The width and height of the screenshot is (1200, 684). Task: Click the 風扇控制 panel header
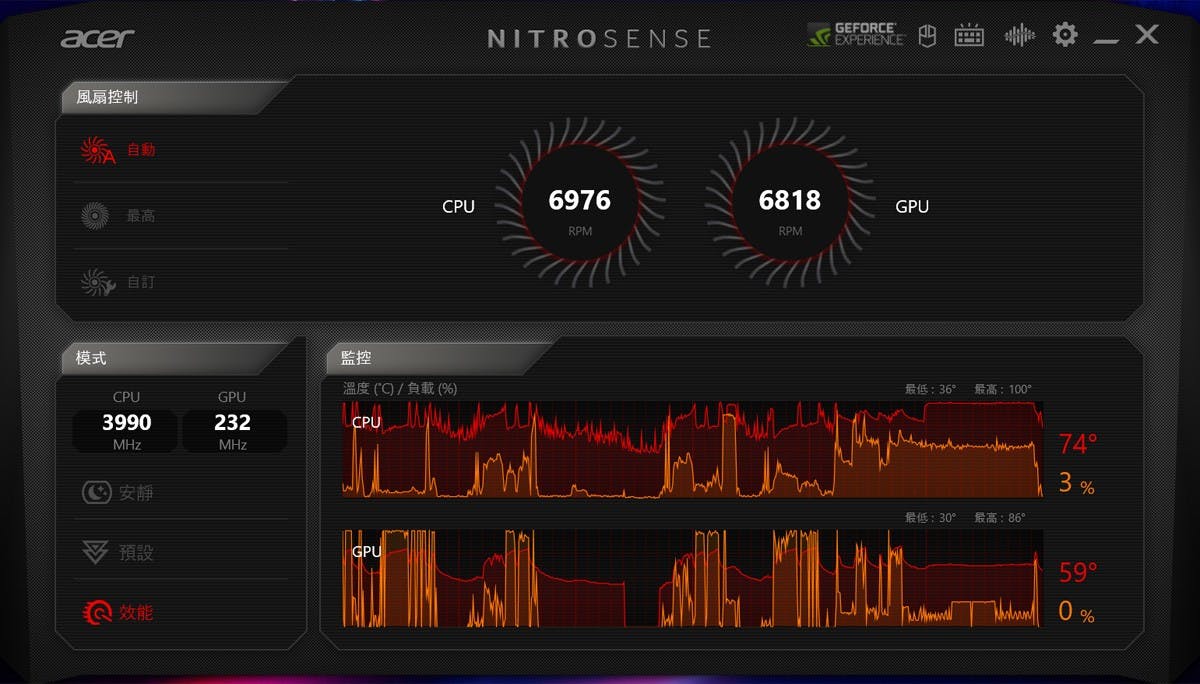108,98
